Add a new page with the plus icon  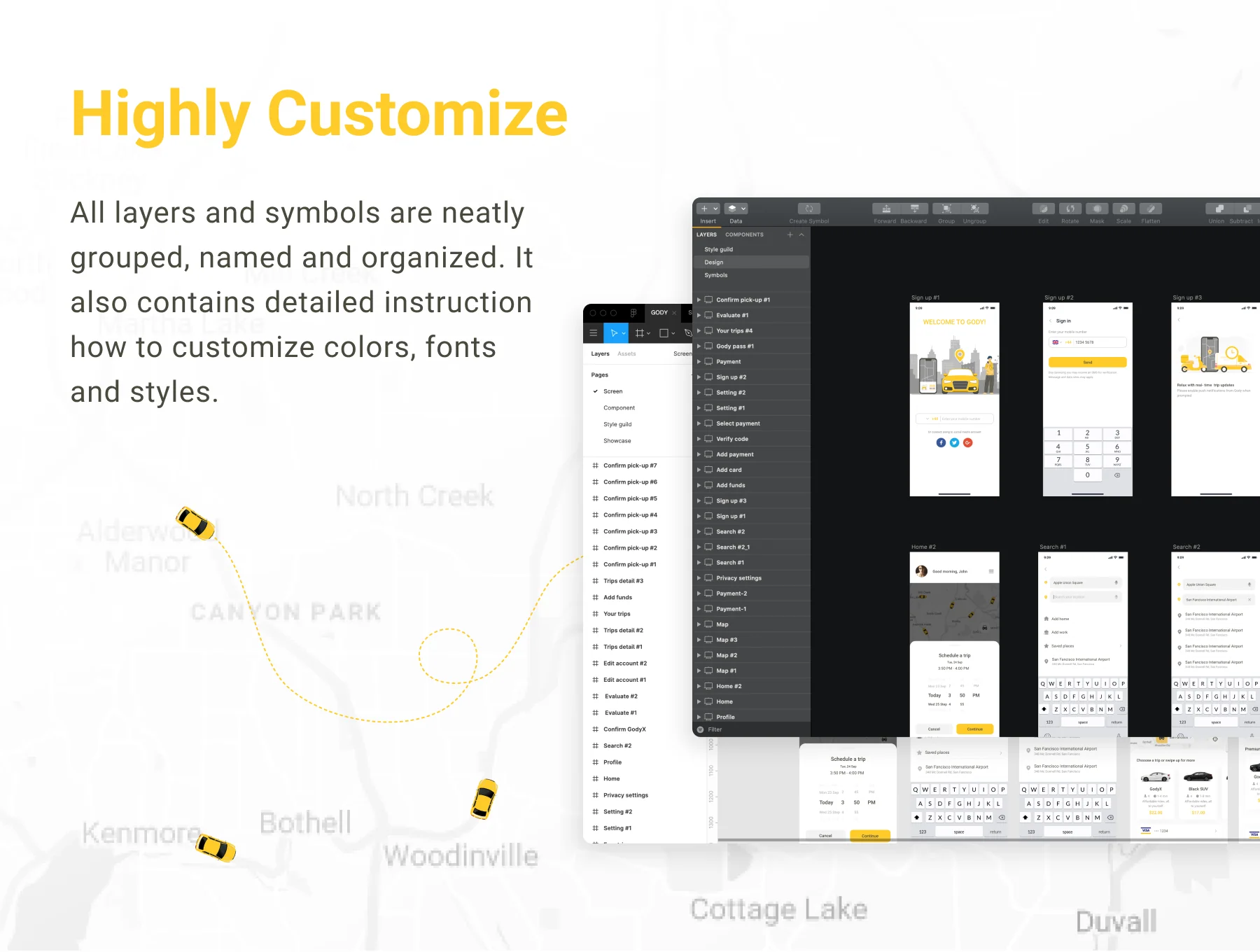click(790, 234)
